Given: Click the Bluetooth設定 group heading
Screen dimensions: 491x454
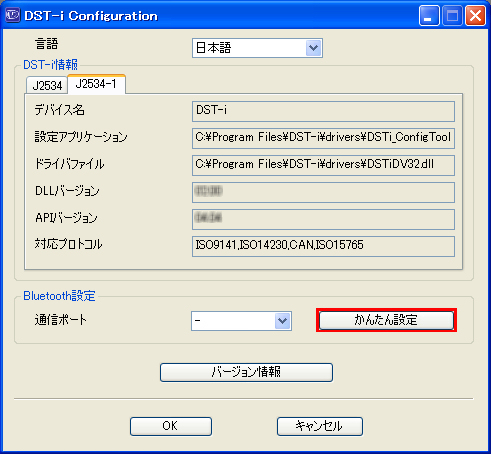Looking at the screenshot, I should pyautogui.click(x=59, y=296).
